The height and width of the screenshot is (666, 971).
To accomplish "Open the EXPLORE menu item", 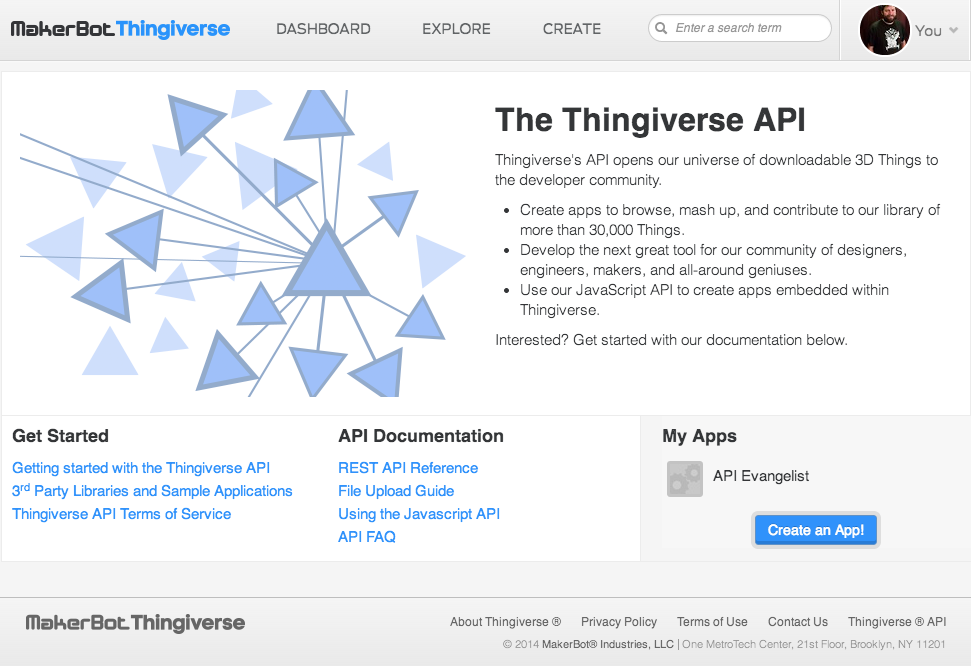I will click(456, 29).
